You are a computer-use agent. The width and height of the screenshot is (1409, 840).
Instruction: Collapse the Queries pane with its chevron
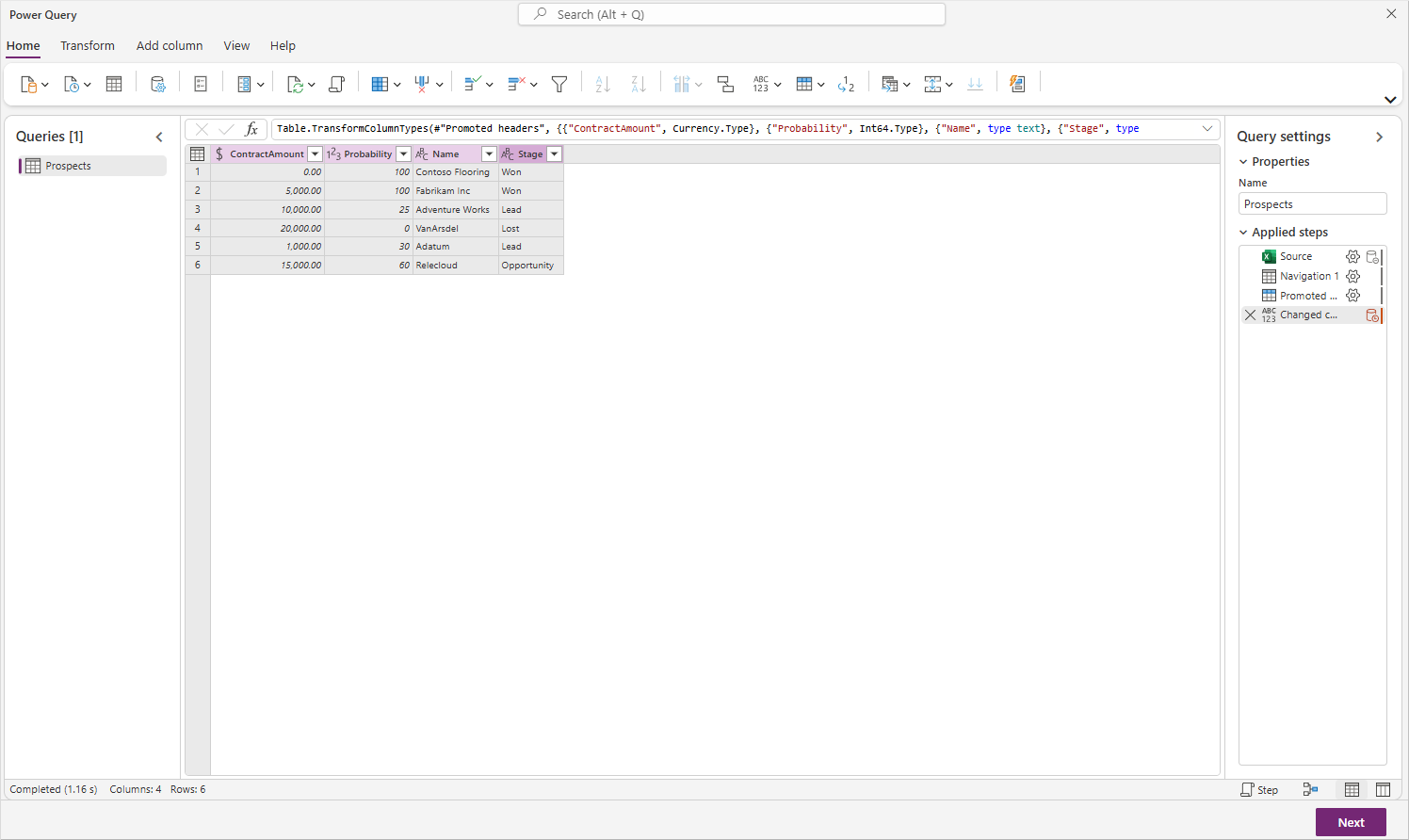point(159,137)
